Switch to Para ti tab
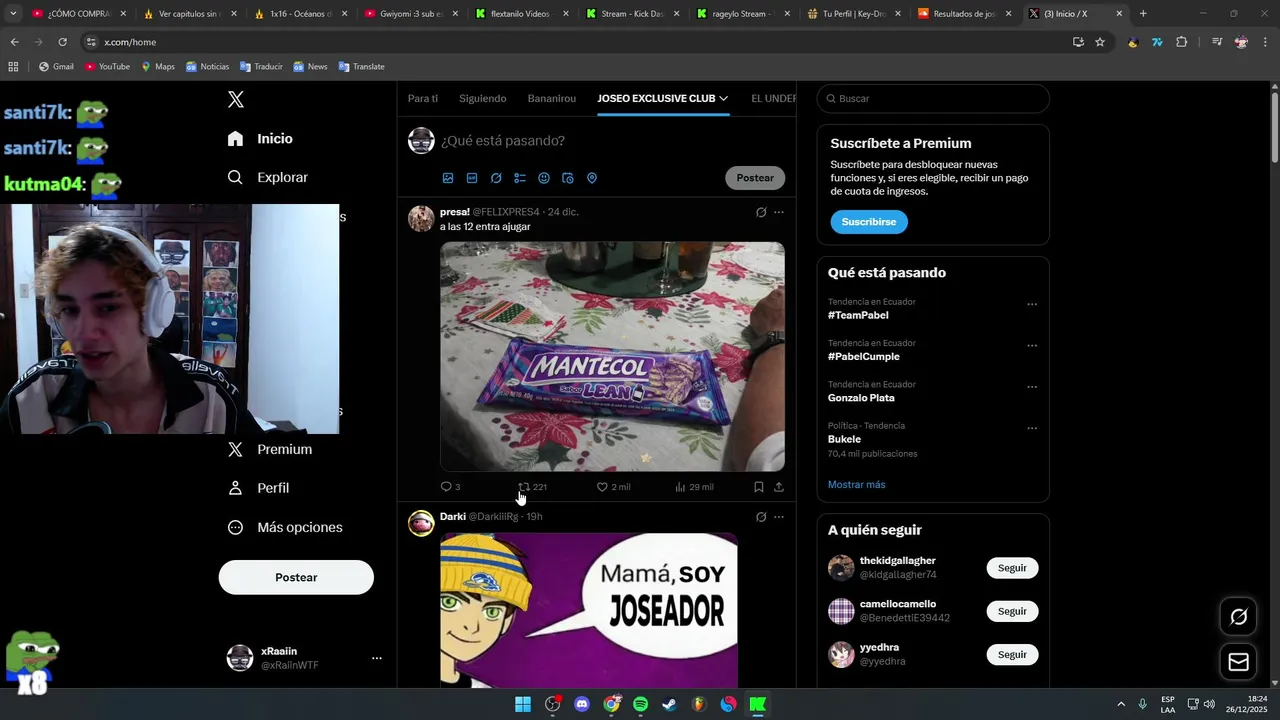 point(423,98)
